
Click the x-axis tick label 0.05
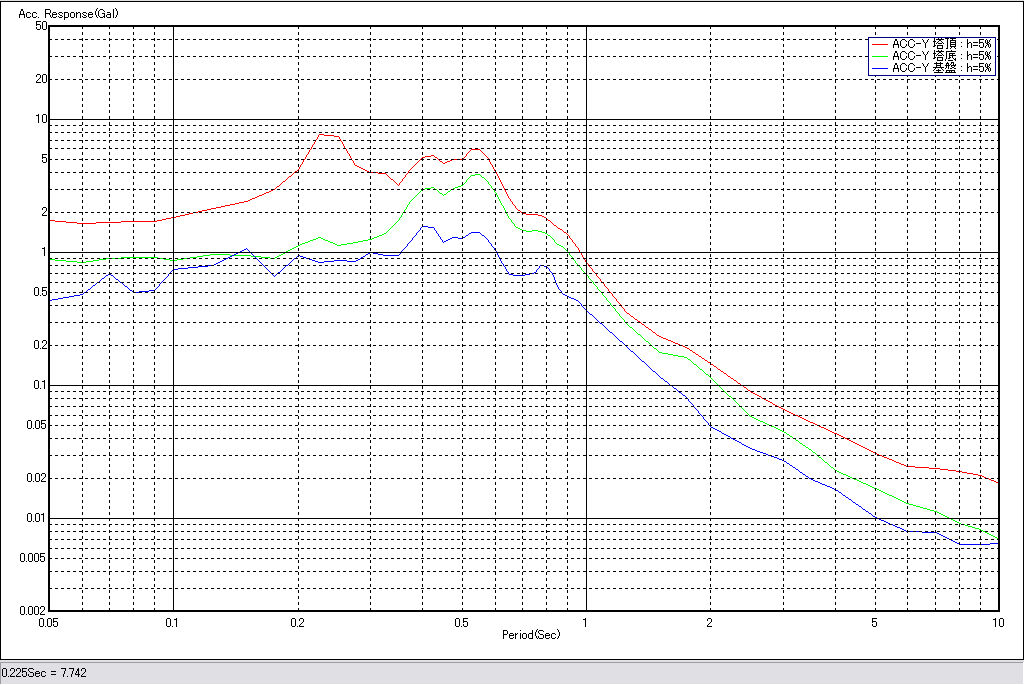47,622
